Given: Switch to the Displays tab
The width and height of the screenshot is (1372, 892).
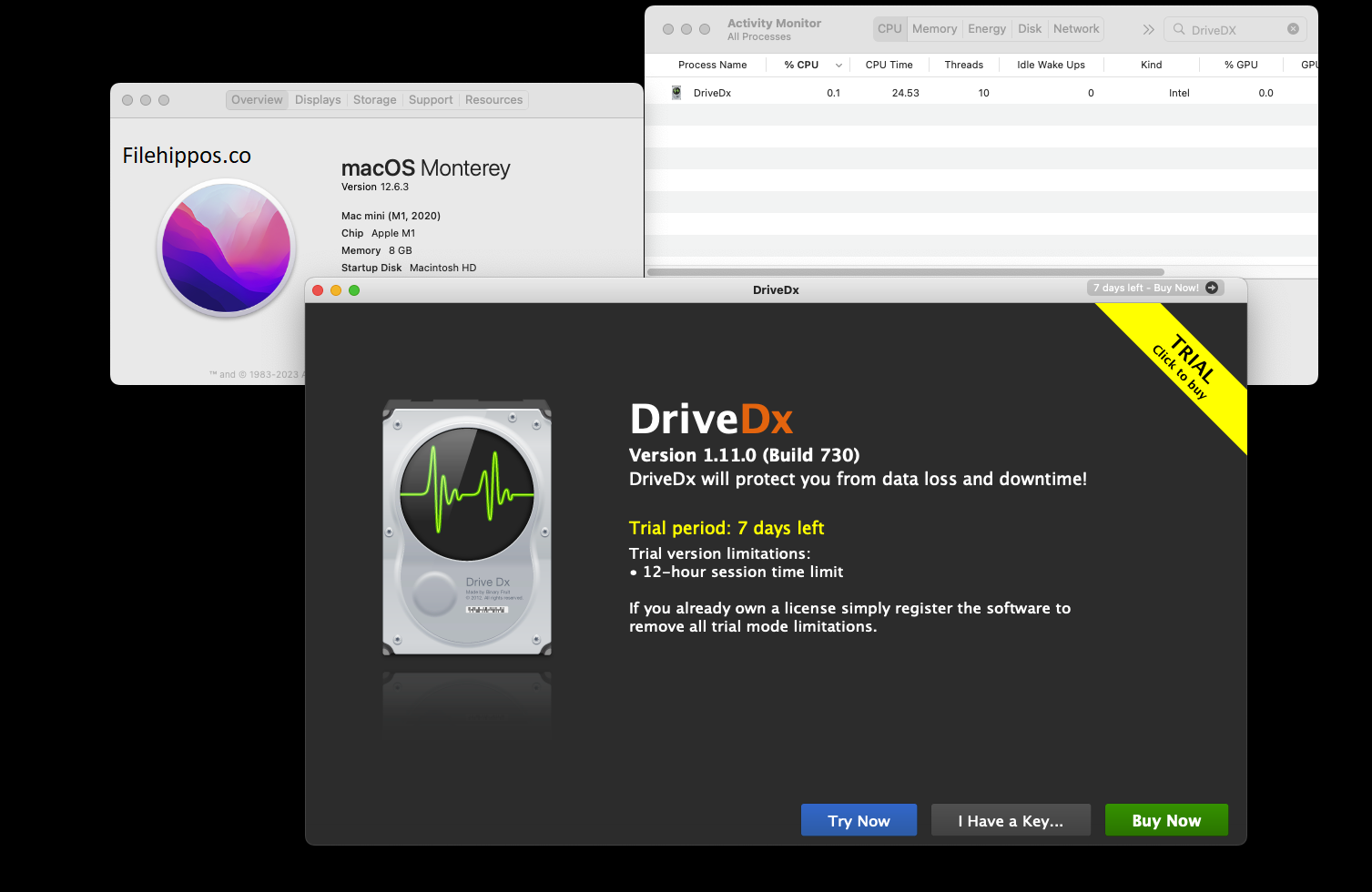Looking at the screenshot, I should pos(318,100).
